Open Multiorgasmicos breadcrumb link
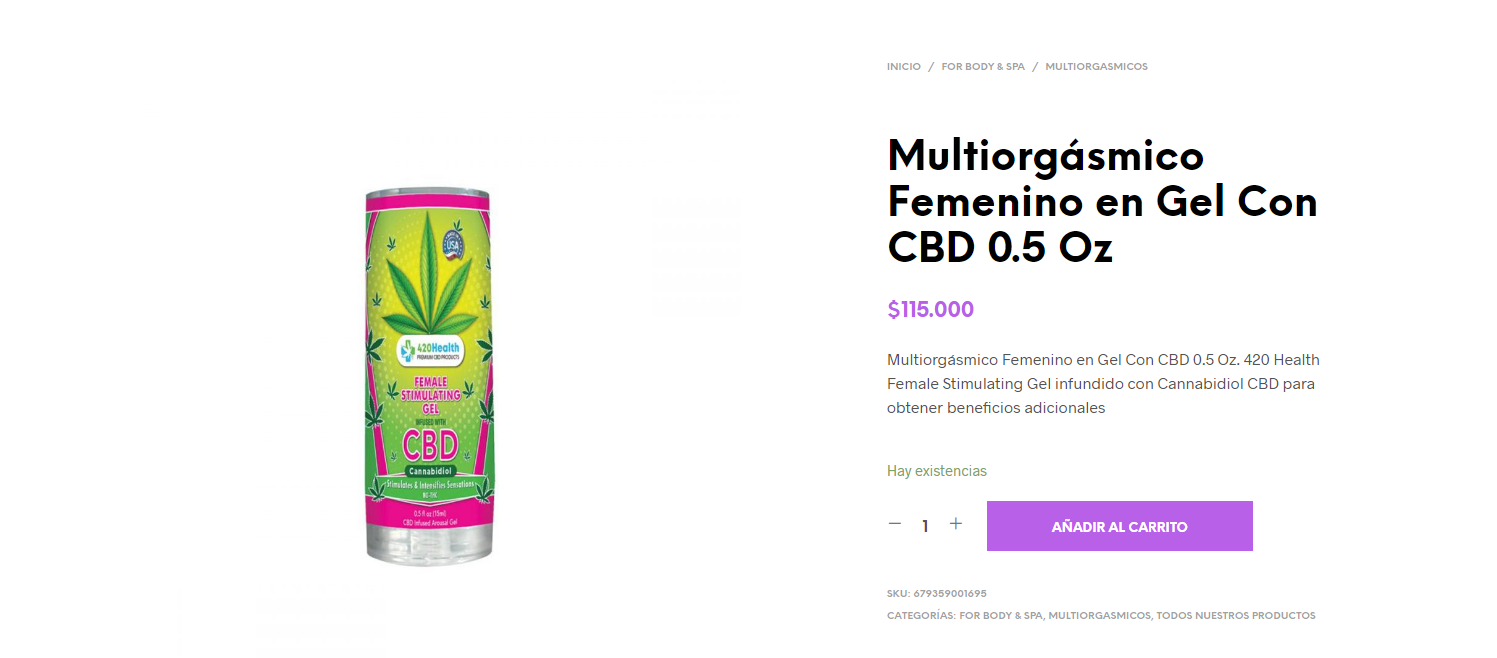The width and height of the screenshot is (1497, 658). [x=1096, y=67]
